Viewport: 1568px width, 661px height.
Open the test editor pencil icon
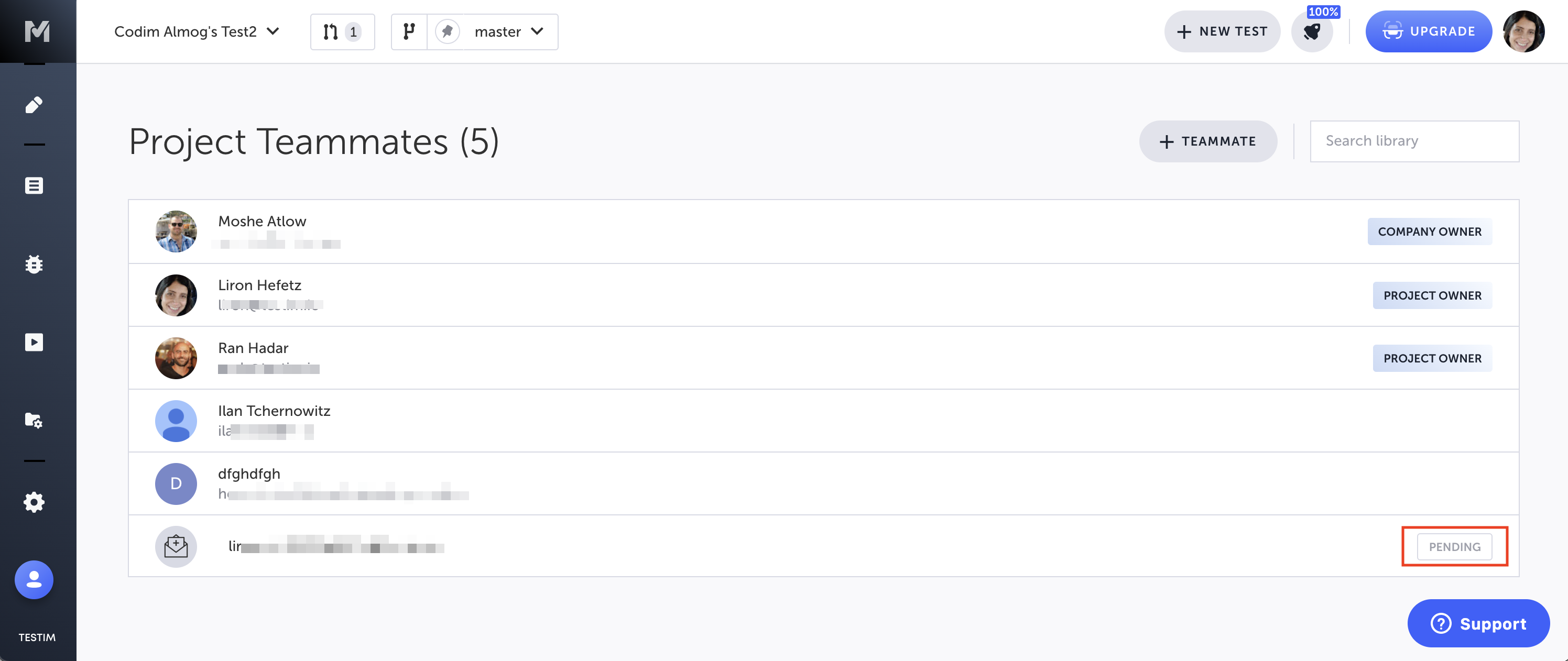pyautogui.click(x=34, y=105)
